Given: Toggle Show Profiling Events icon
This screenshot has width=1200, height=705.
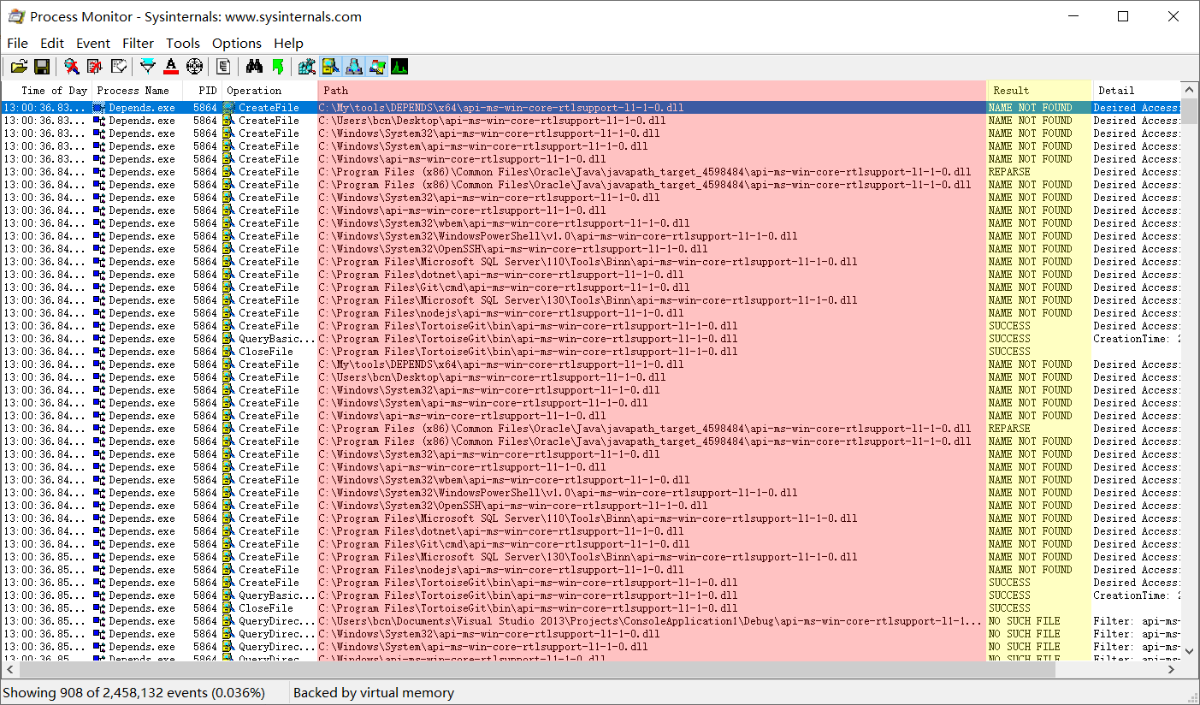Looking at the screenshot, I should [x=400, y=67].
